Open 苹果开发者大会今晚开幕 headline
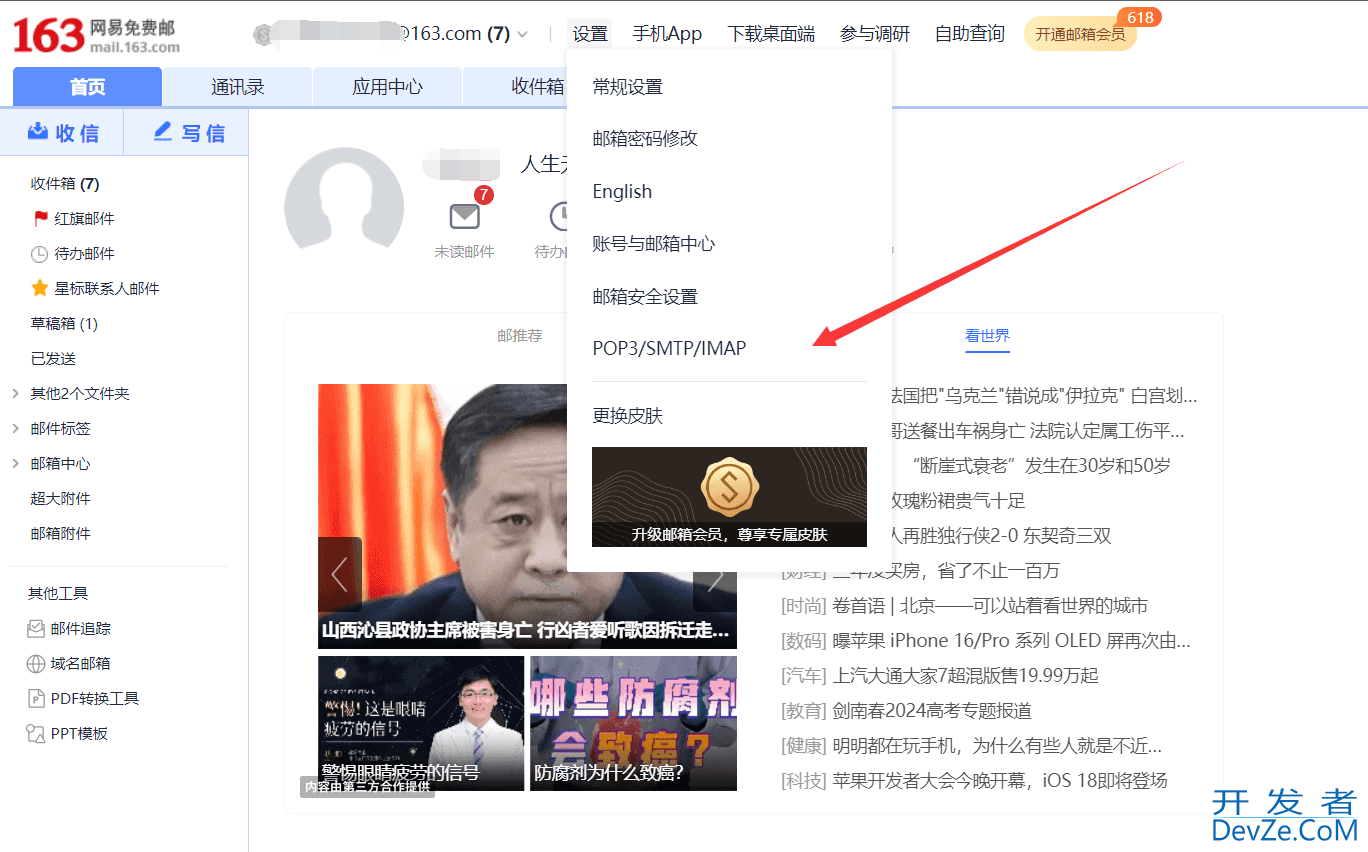This screenshot has width=1368, height=852. pyautogui.click(x=1000, y=781)
